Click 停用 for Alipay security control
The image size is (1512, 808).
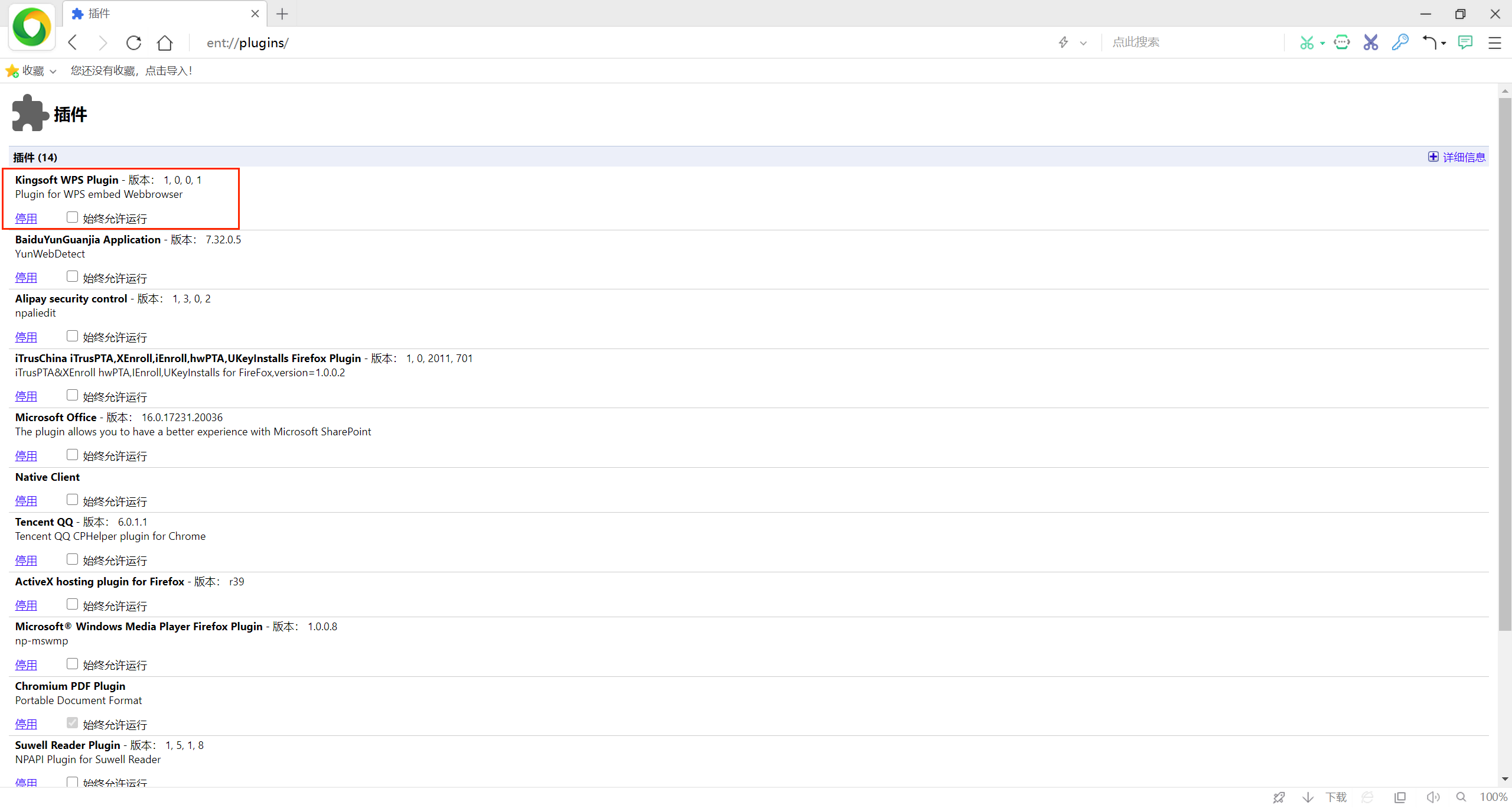pos(26,337)
